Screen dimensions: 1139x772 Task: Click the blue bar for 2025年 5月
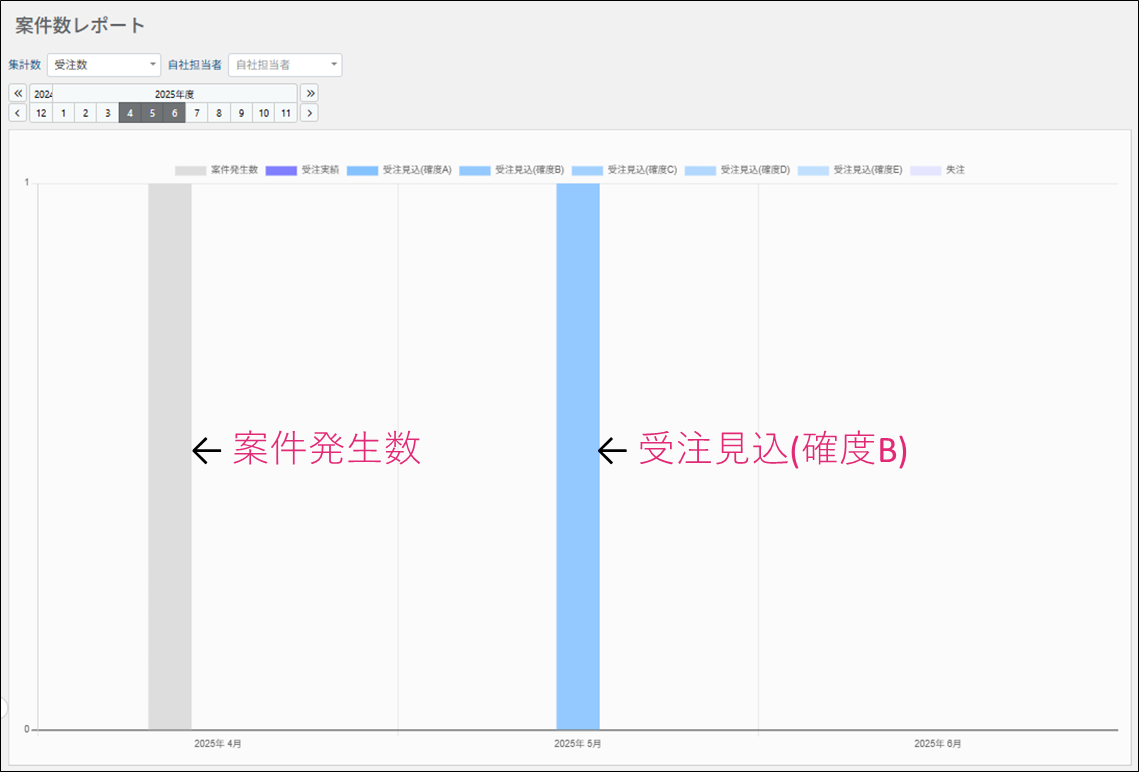tap(578, 456)
